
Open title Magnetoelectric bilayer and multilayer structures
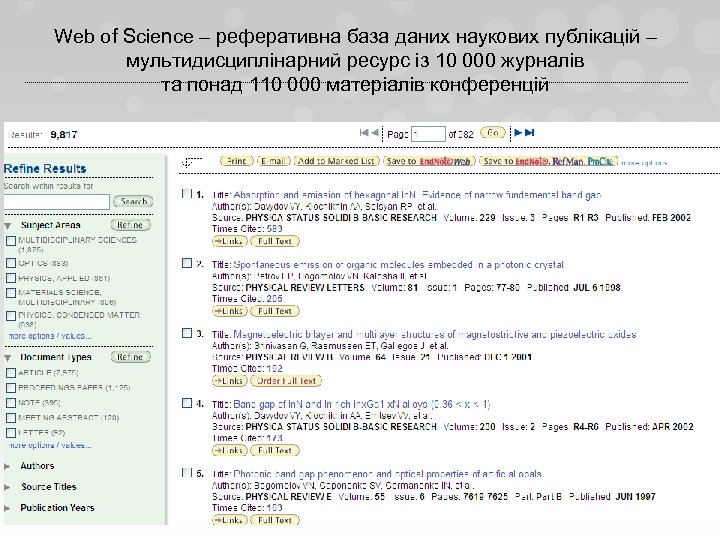(x=435, y=335)
